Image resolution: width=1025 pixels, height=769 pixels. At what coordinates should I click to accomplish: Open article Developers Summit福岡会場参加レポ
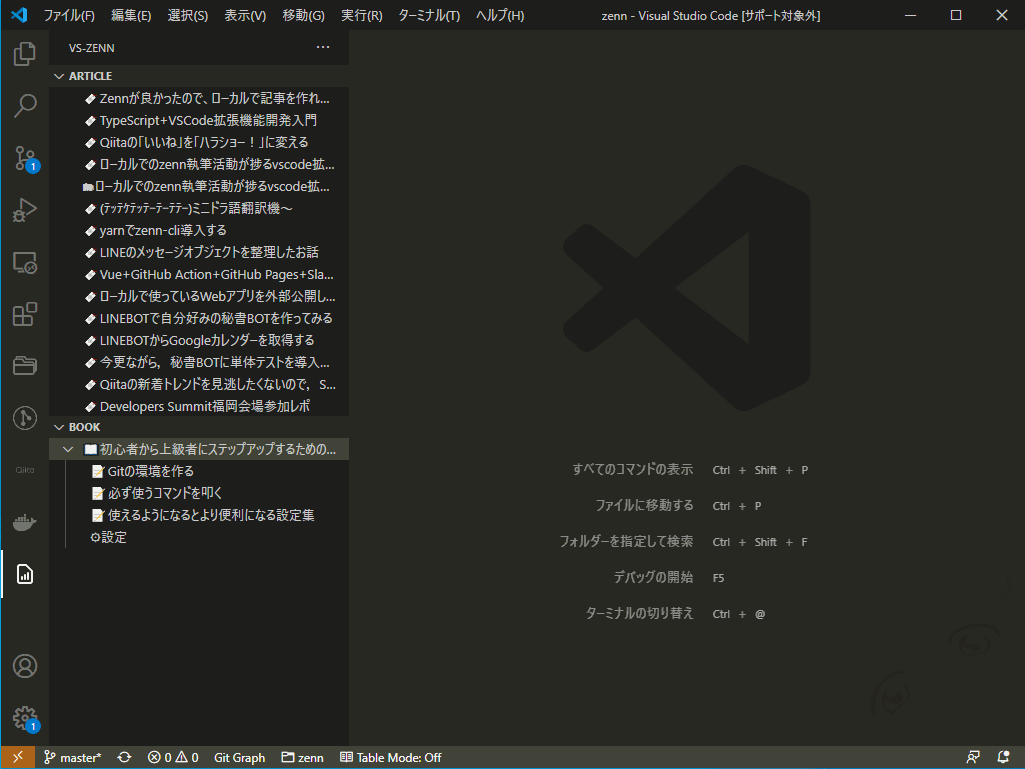click(x=199, y=406)
